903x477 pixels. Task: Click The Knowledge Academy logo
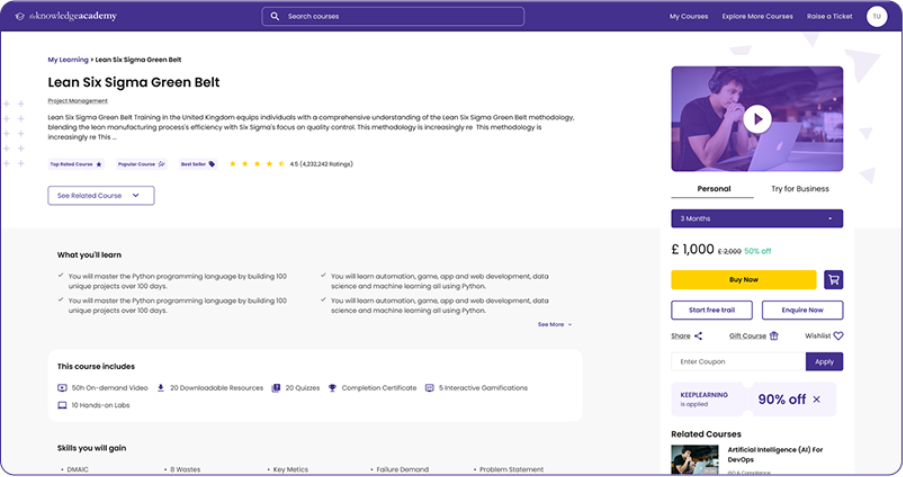[66, 16]
